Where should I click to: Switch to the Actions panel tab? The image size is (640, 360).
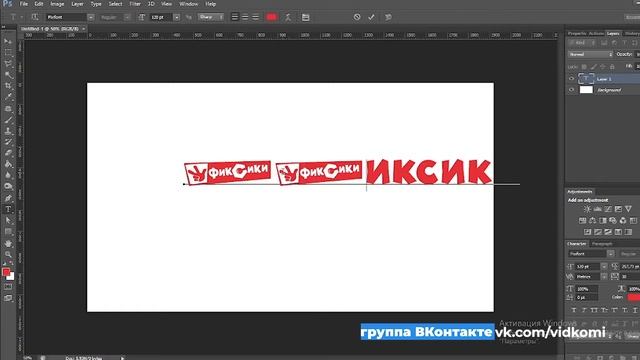coord(596,33)
